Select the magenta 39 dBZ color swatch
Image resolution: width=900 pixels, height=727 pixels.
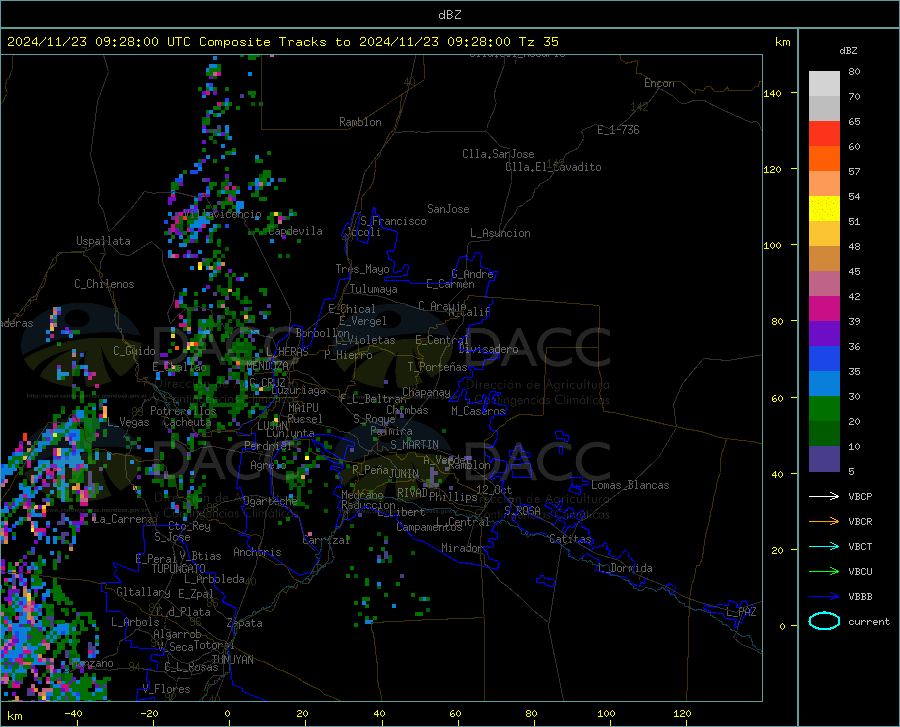824,309
